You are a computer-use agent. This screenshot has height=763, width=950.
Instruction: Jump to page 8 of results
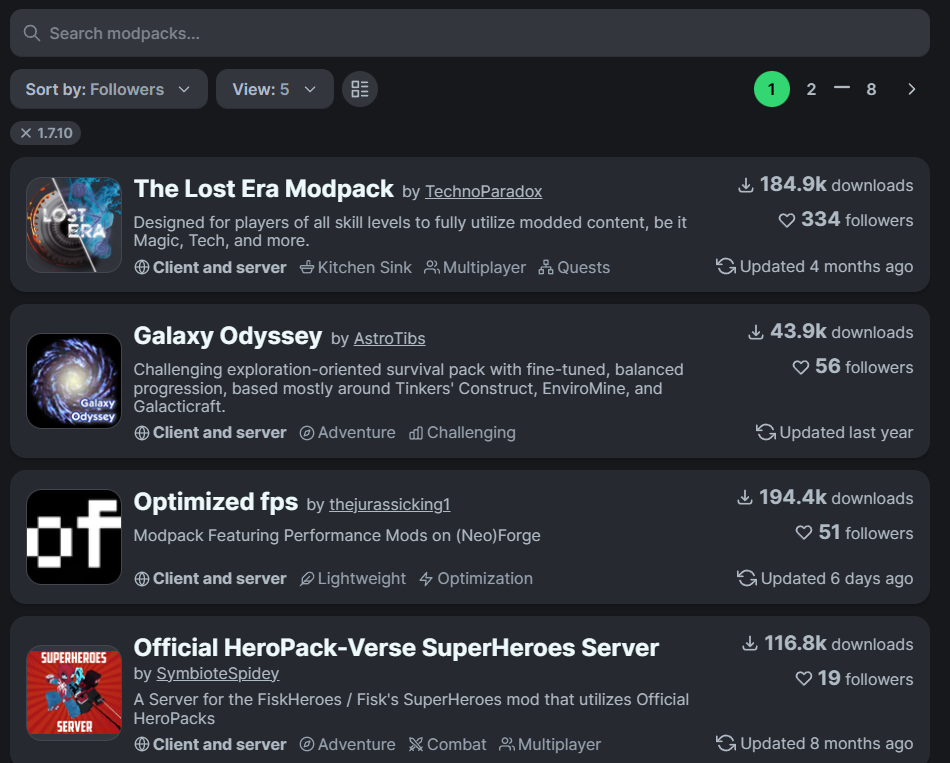point(871,90)
